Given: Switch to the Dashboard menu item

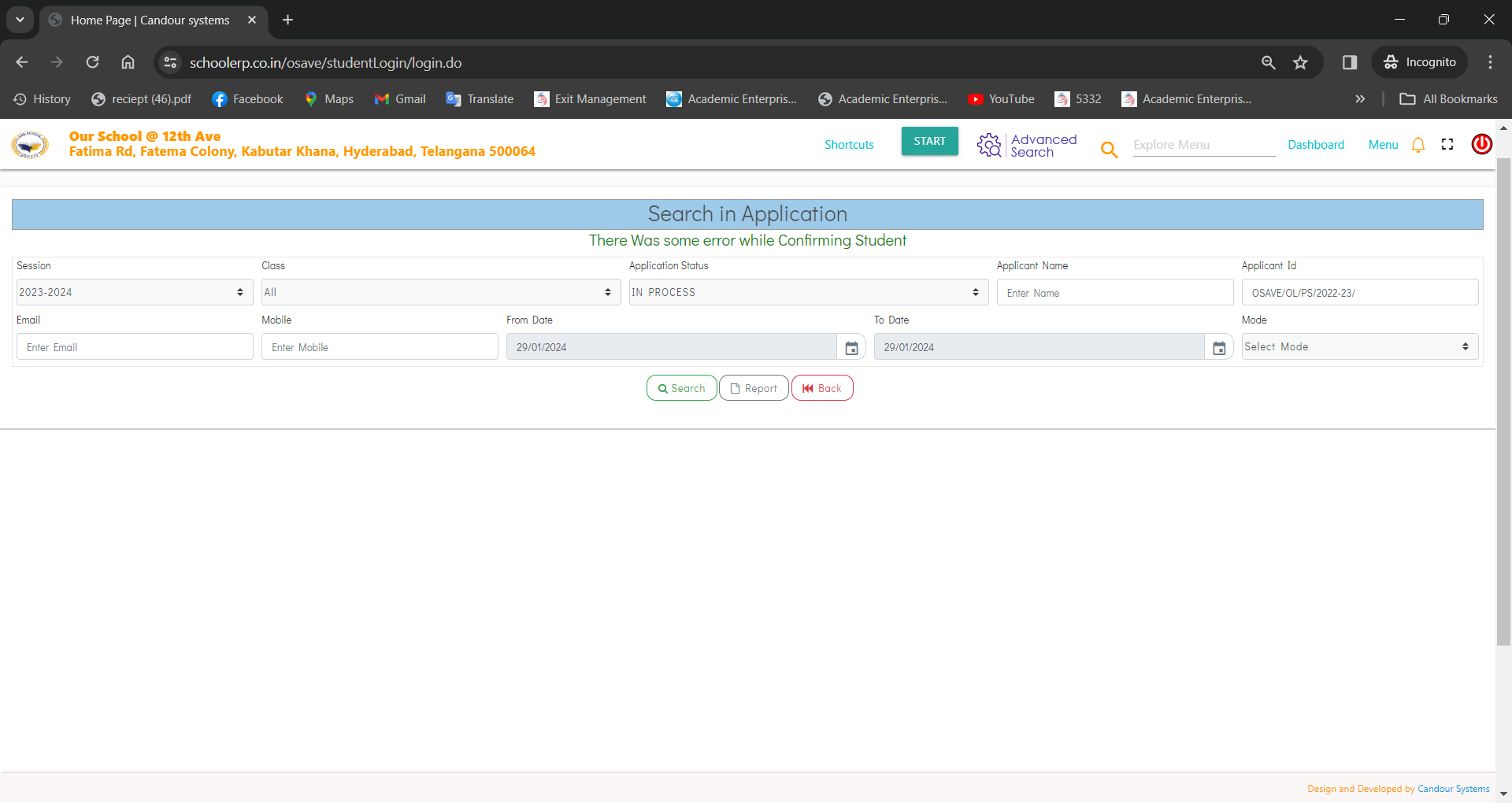Looking at the screenshot, I should (x=1315, y=144).
